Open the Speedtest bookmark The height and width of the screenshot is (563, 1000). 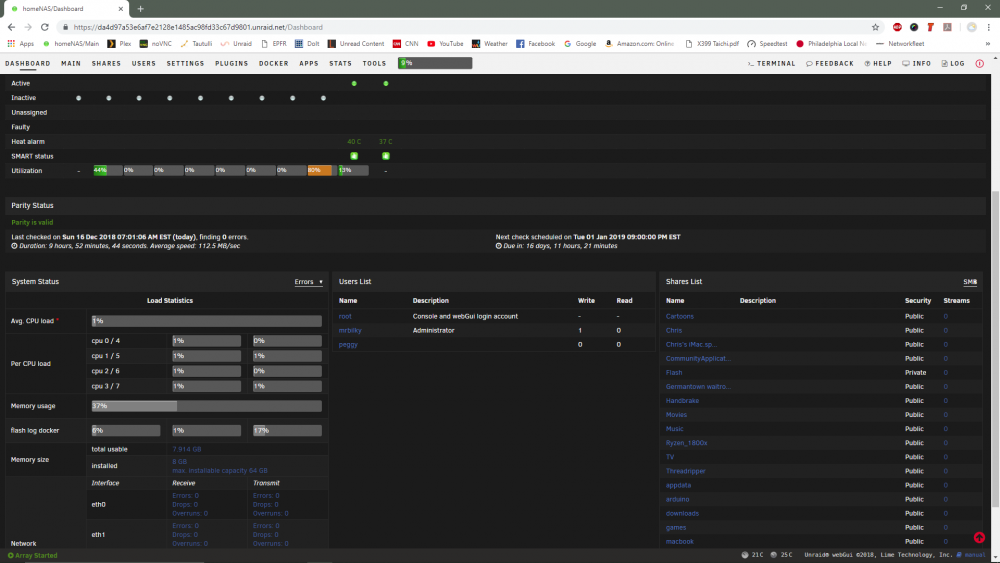tap(767, 44)
